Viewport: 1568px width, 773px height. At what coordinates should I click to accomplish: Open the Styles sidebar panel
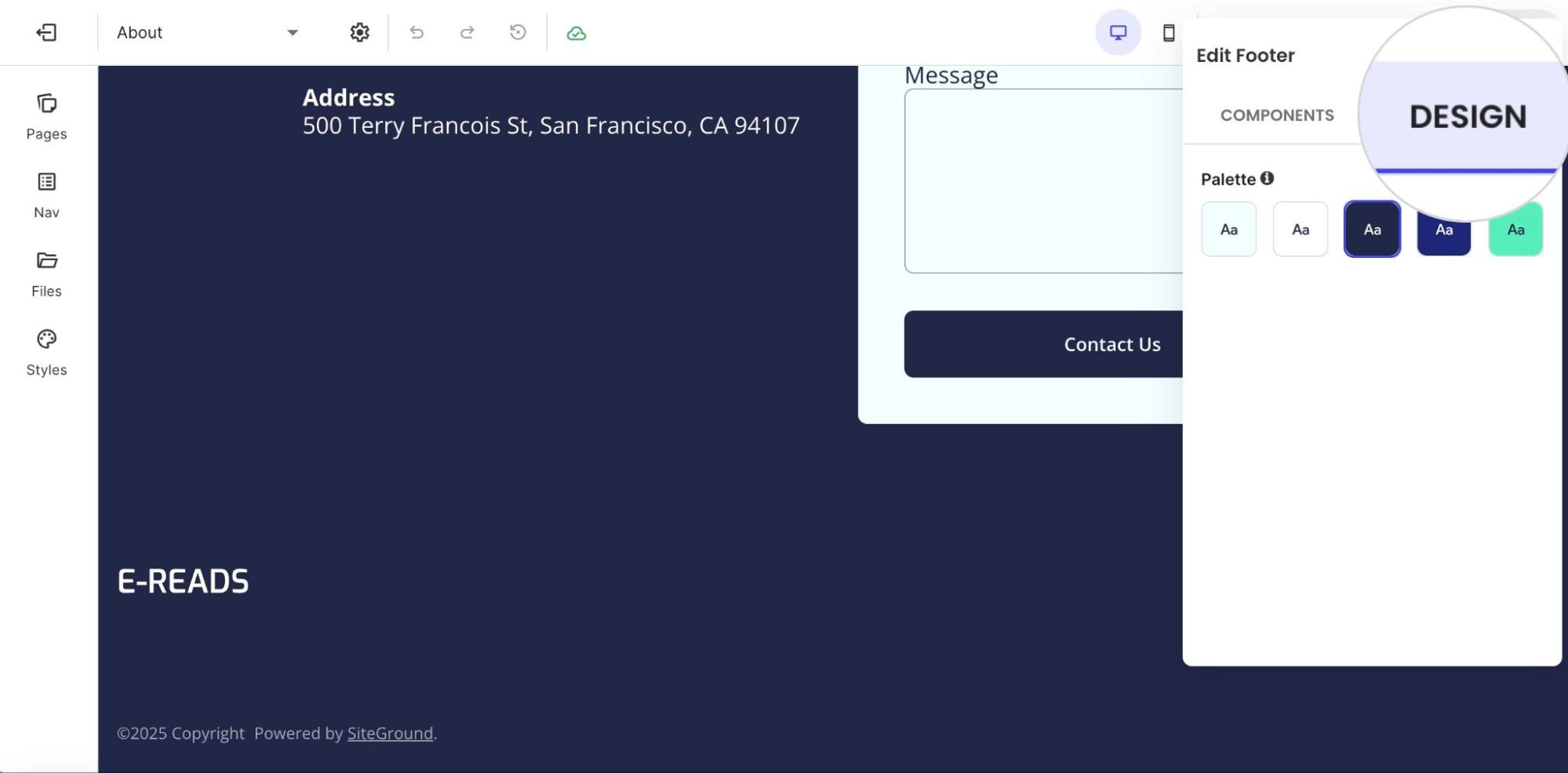46,353
